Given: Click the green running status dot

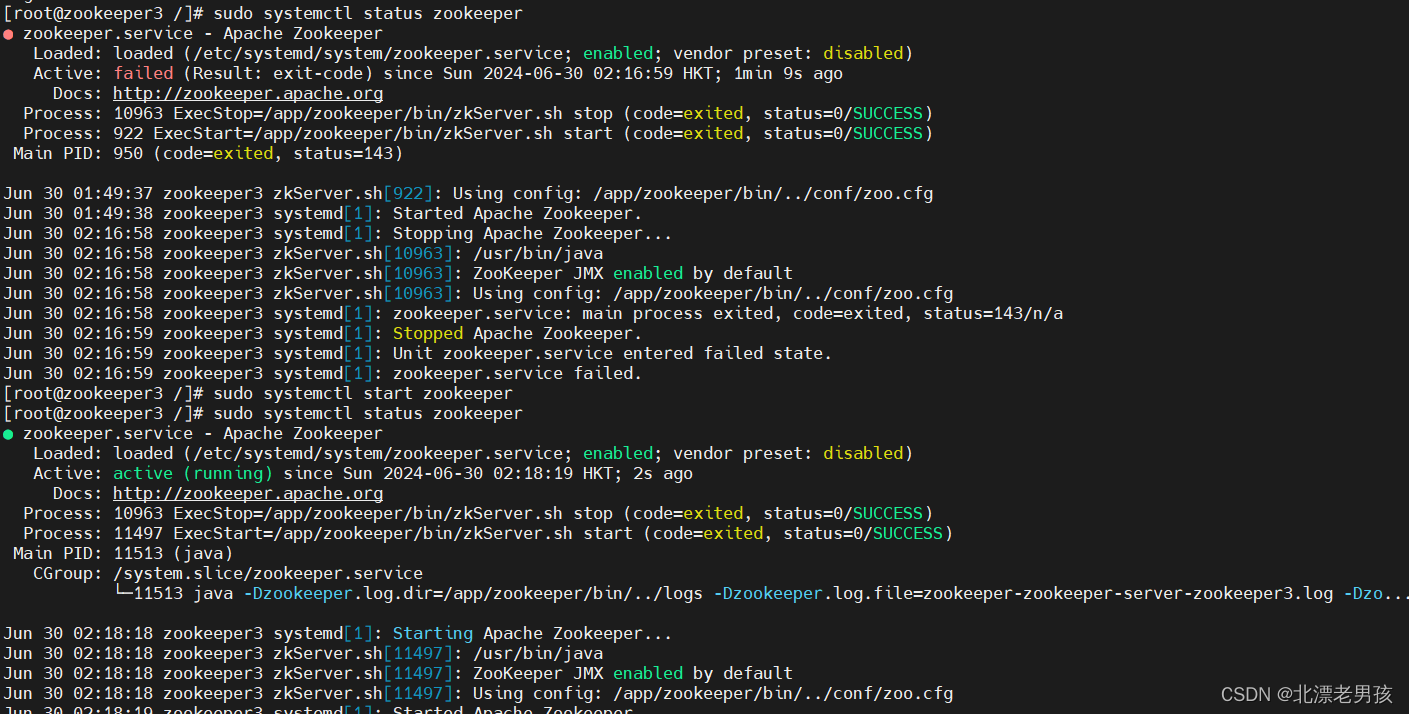Looking at the screenshot, I should coord(8,434).
